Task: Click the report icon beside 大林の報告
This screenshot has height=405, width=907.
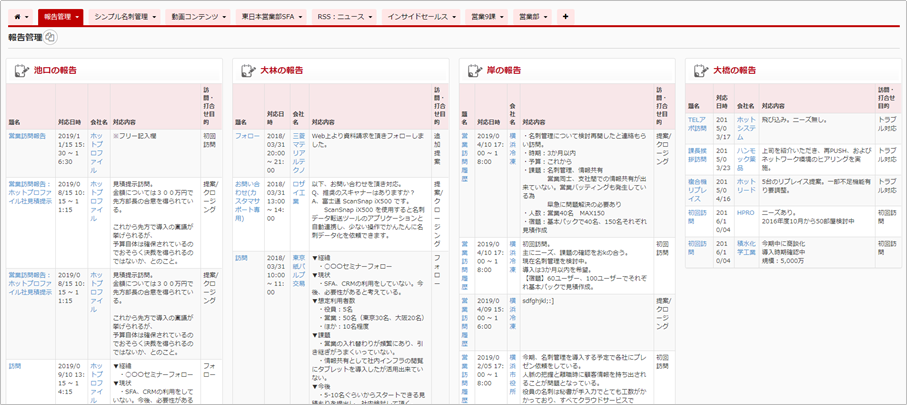Action: 249,71
